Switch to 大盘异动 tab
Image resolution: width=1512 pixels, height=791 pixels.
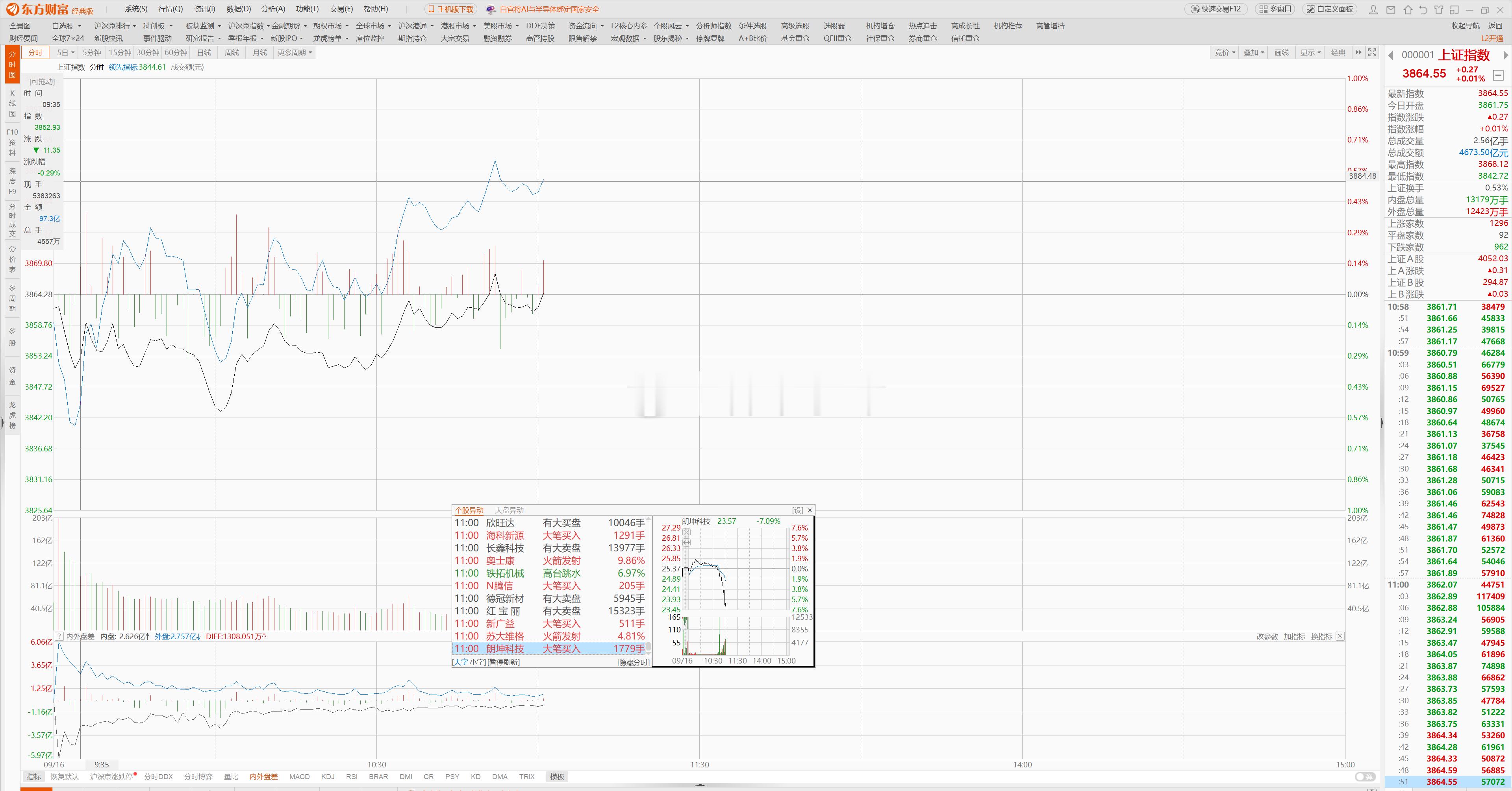509,510
